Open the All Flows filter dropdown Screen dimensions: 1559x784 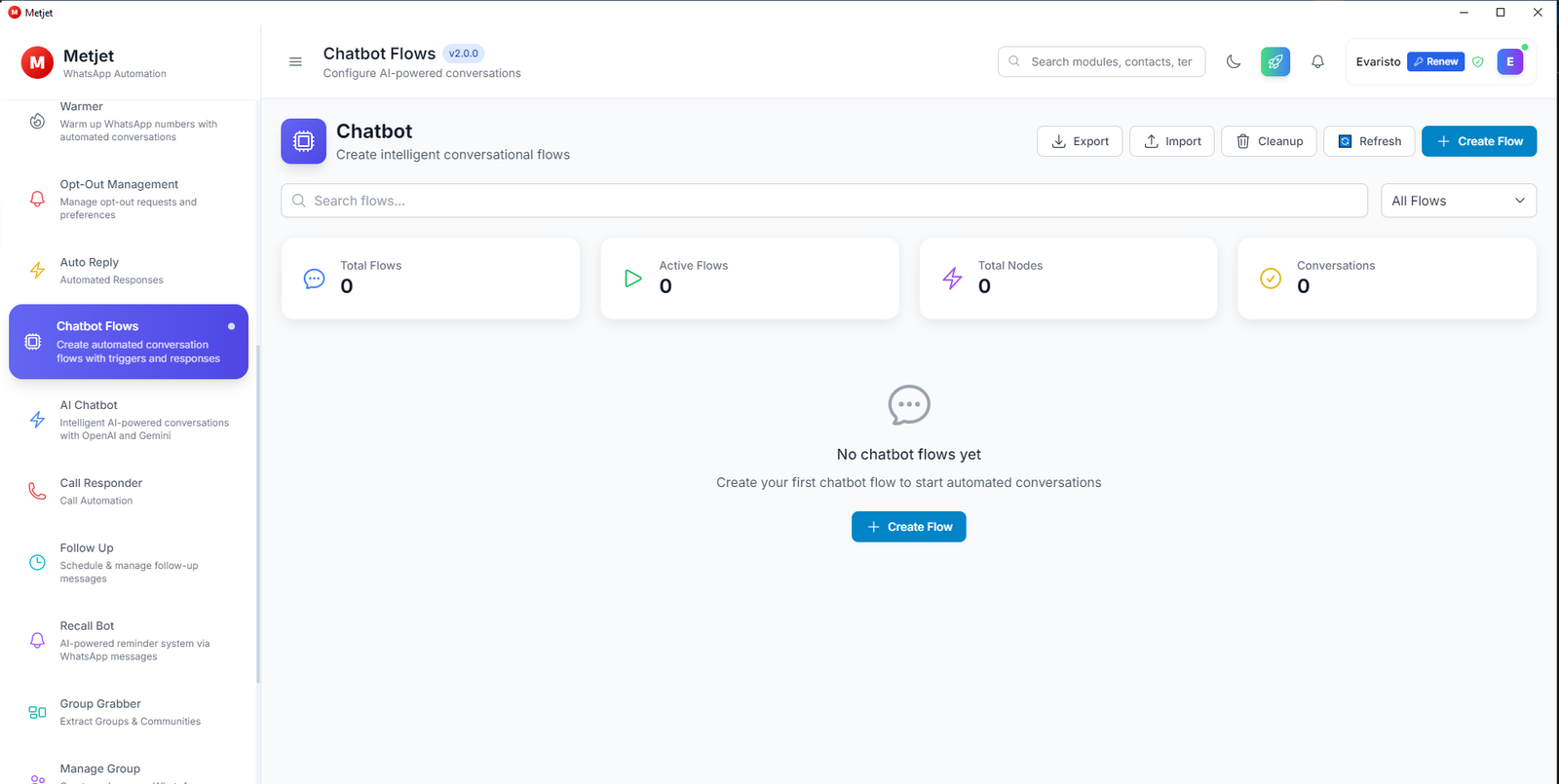[x=1458, y=200]
